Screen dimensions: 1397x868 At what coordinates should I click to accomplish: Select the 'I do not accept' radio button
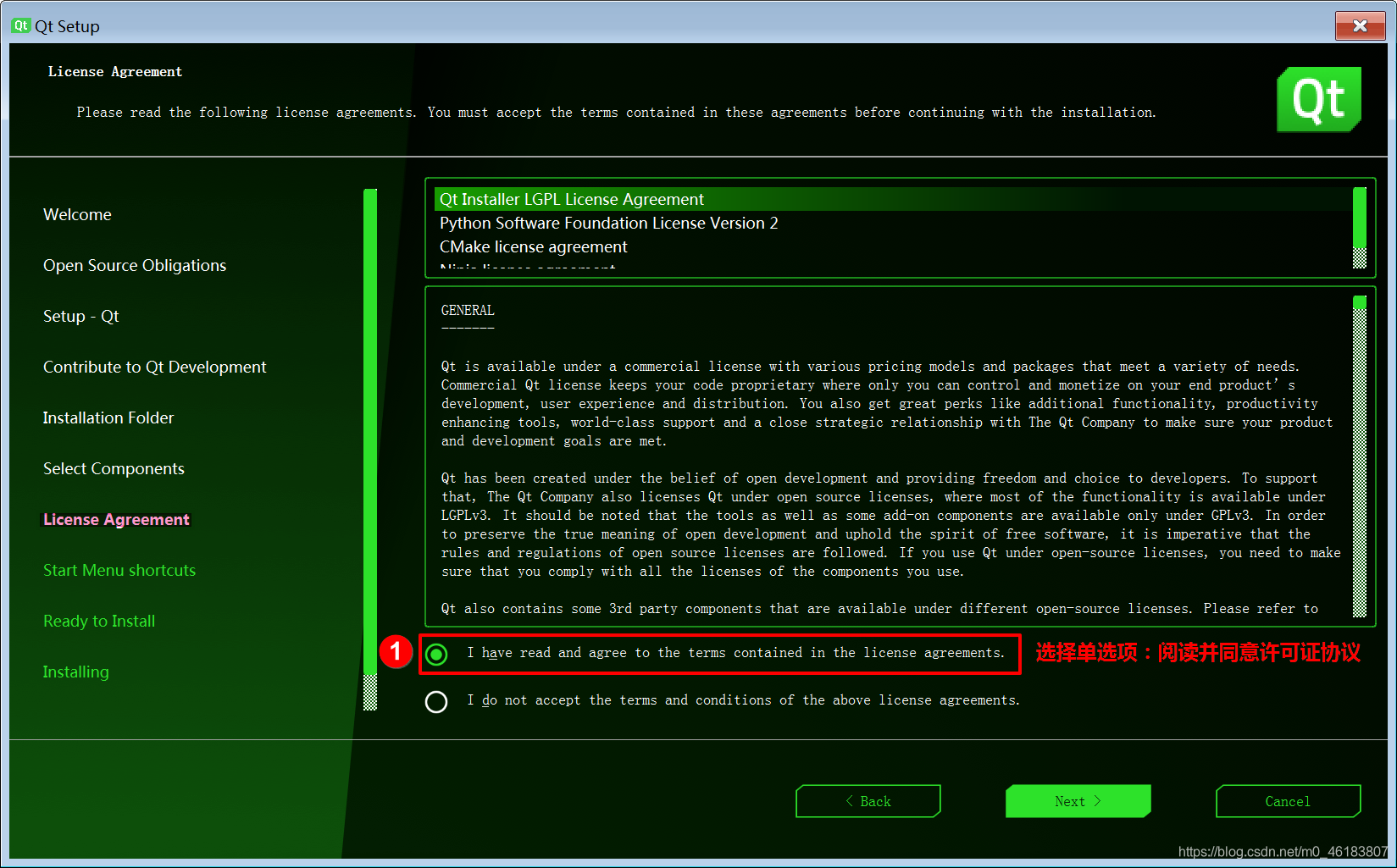[436, 702]
